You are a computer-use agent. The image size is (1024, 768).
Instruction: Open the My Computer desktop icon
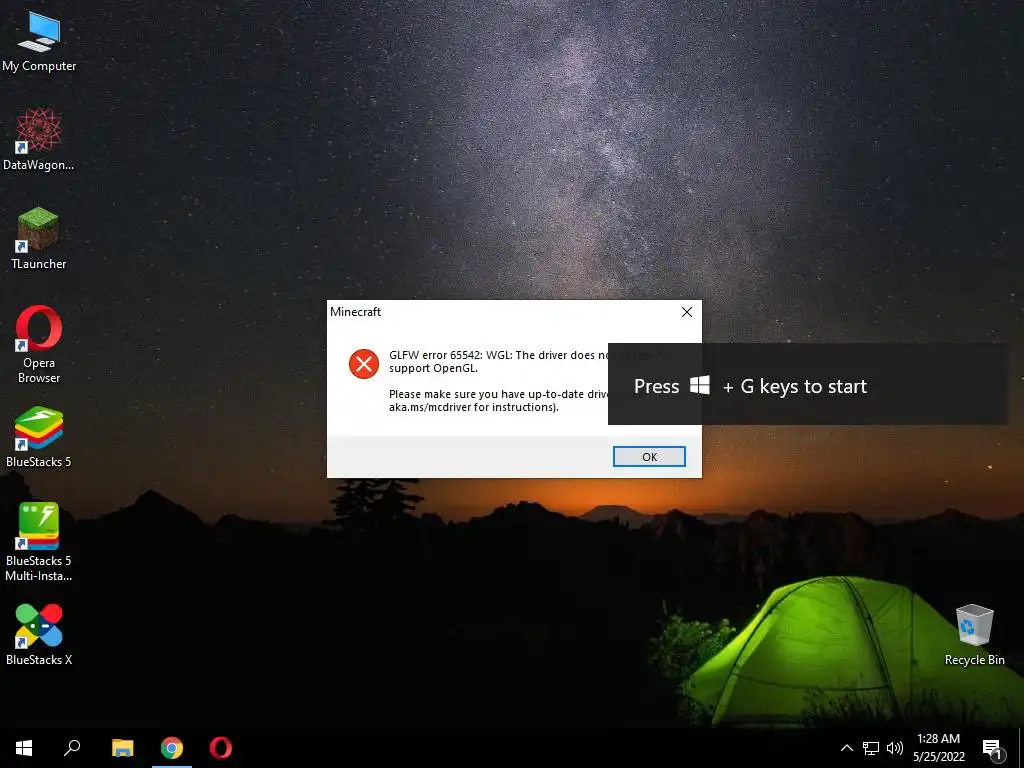tap(39, 42)
